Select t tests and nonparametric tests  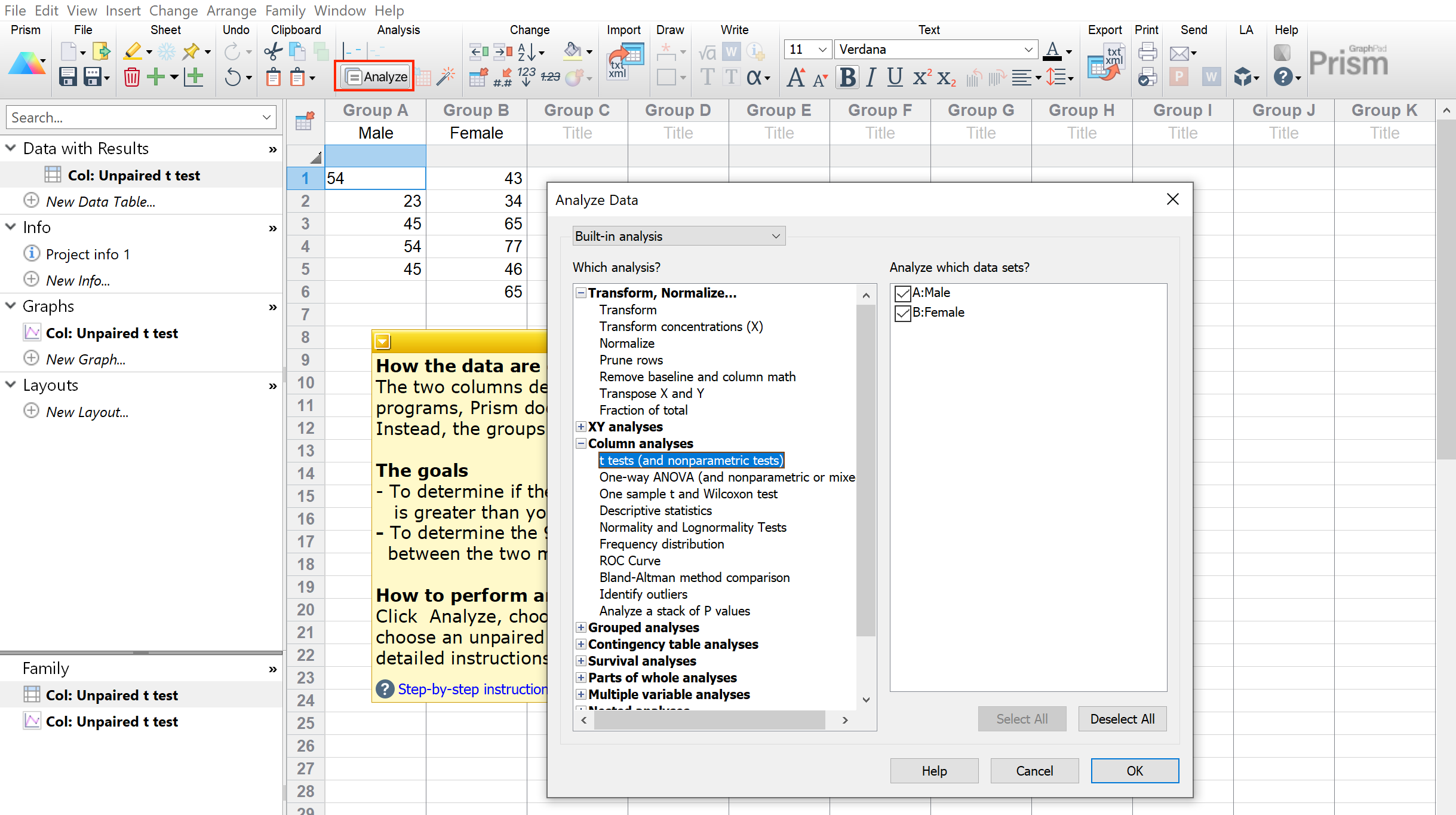pyautogui.click(x=691, y=460)
